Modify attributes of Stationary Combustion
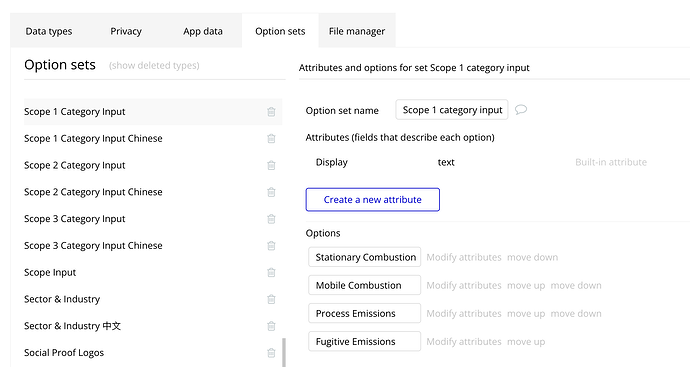Viewport: 690px width, 367px height. click(464, 257)
